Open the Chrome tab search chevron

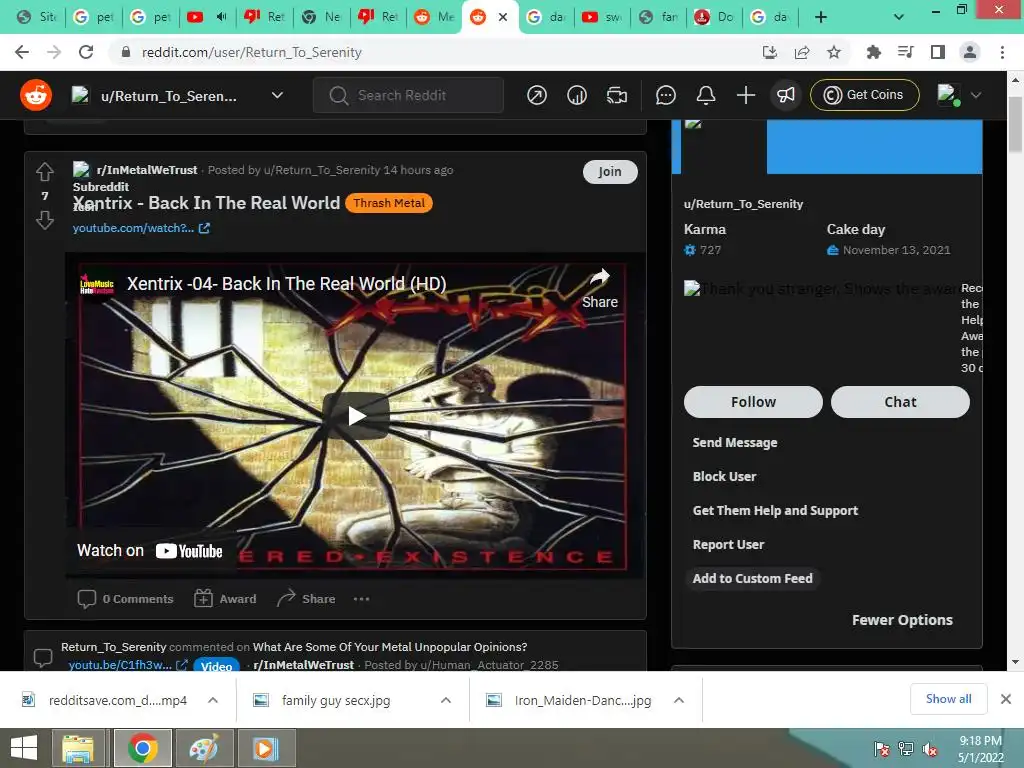tap(899, 17)
